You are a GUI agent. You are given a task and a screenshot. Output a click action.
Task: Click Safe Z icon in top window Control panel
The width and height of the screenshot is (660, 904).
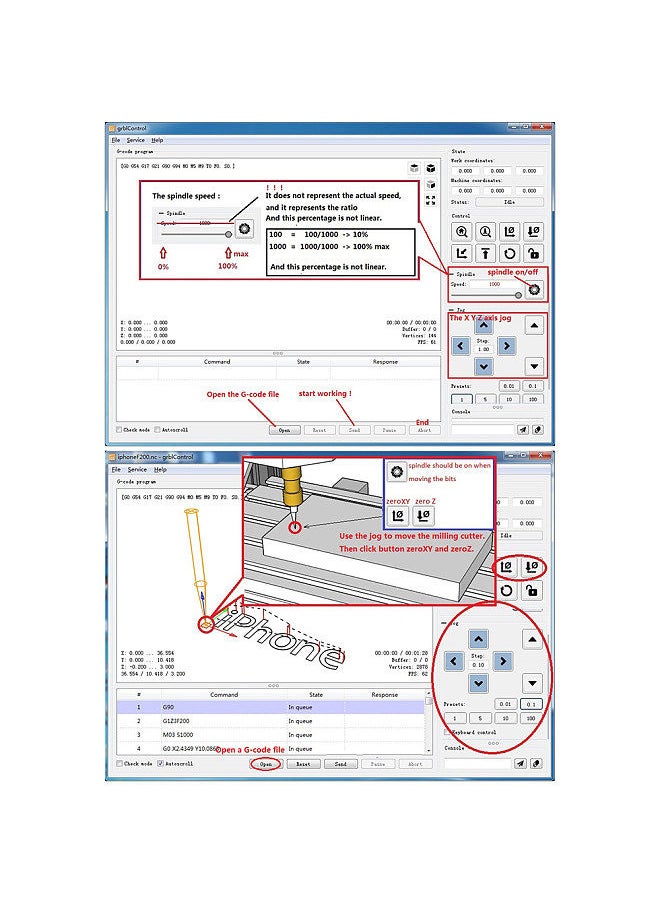coord(485,254)
